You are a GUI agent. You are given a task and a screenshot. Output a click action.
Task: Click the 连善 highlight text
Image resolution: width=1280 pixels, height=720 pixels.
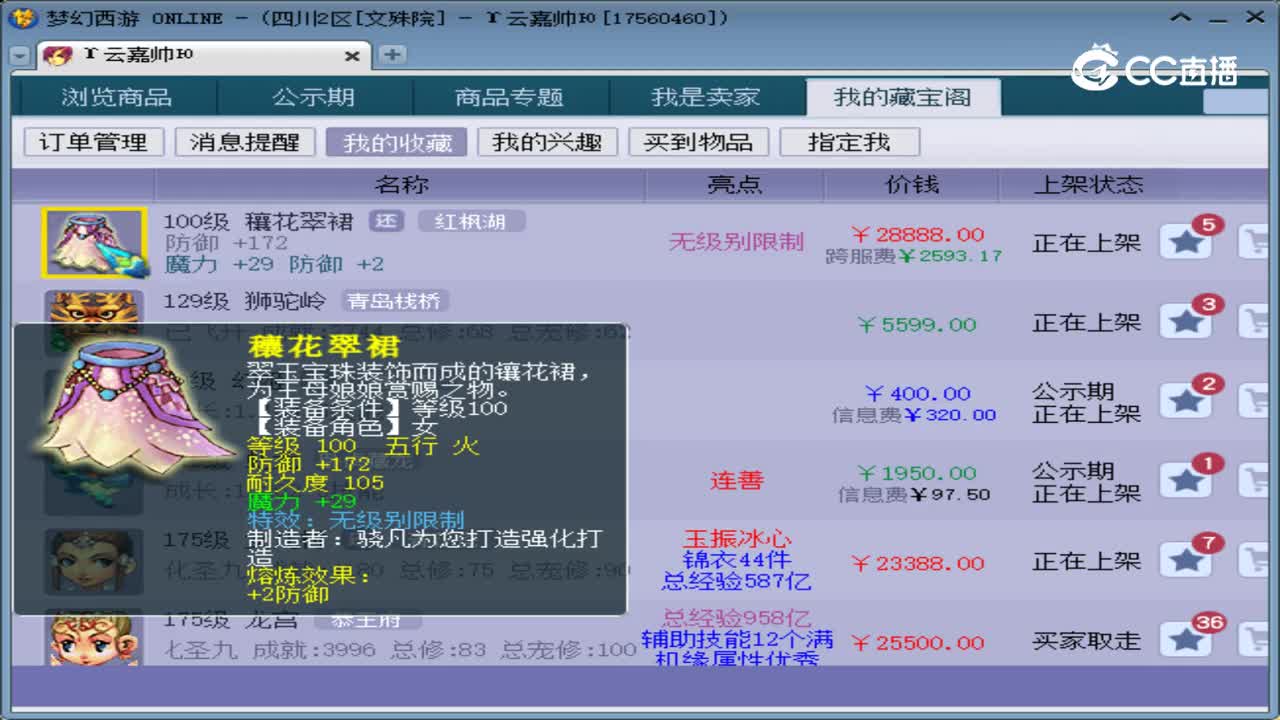pos(737,481)
